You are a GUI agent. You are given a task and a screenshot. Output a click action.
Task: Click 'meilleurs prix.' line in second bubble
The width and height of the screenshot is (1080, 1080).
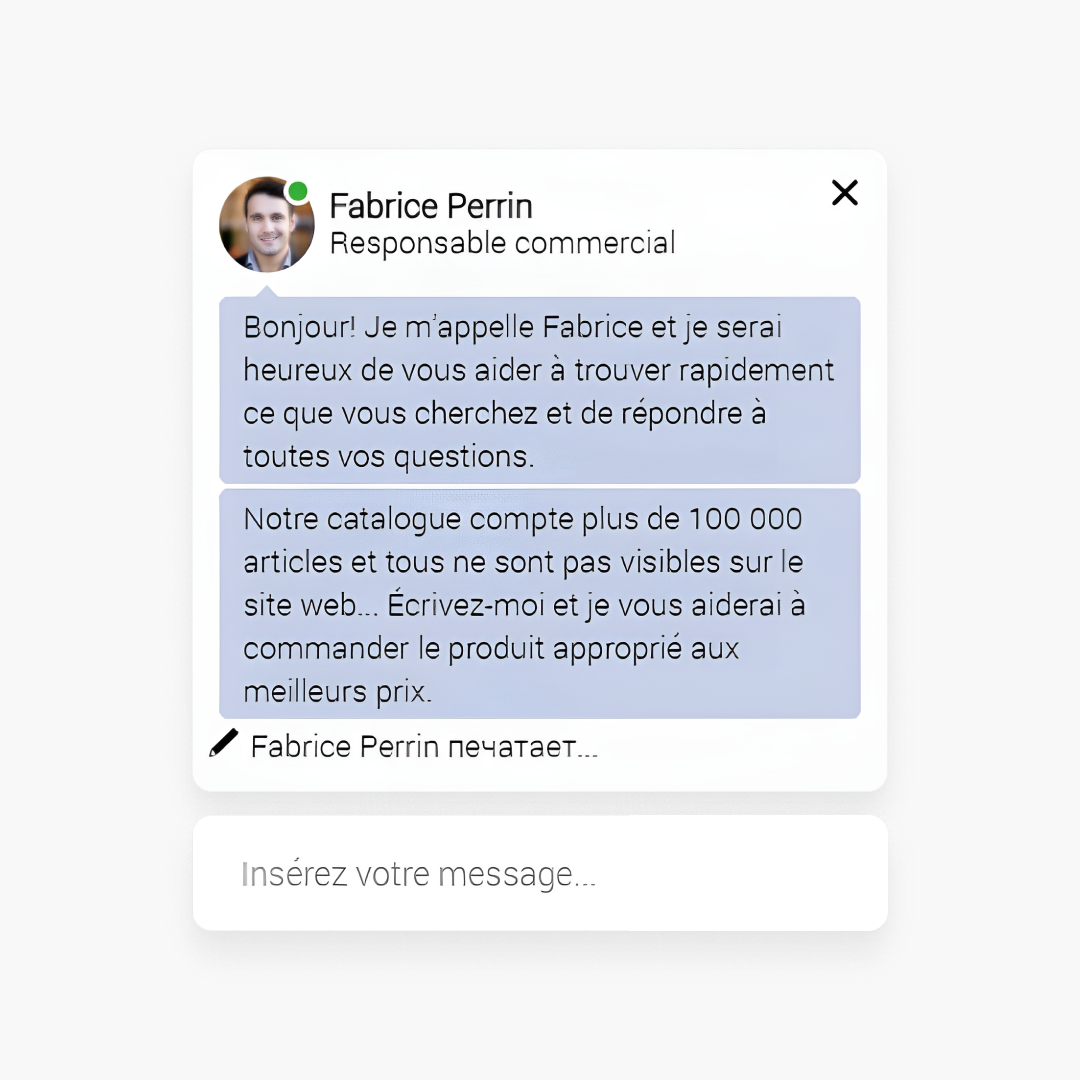pyautogui.click(x=338, y=692)
